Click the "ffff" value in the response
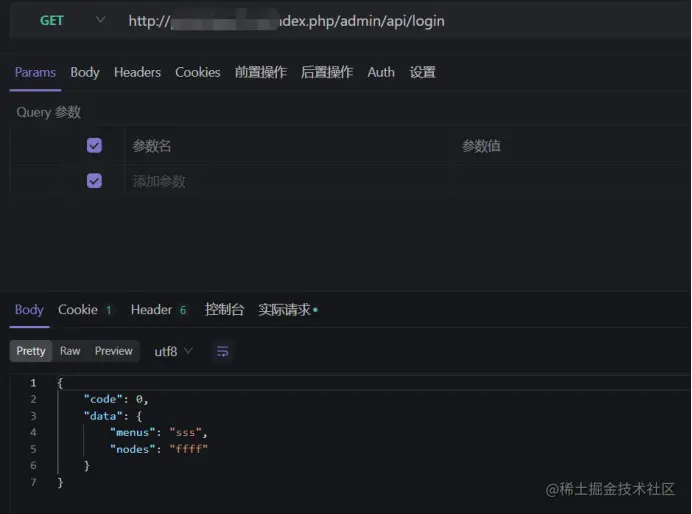 tap(188, 449)
